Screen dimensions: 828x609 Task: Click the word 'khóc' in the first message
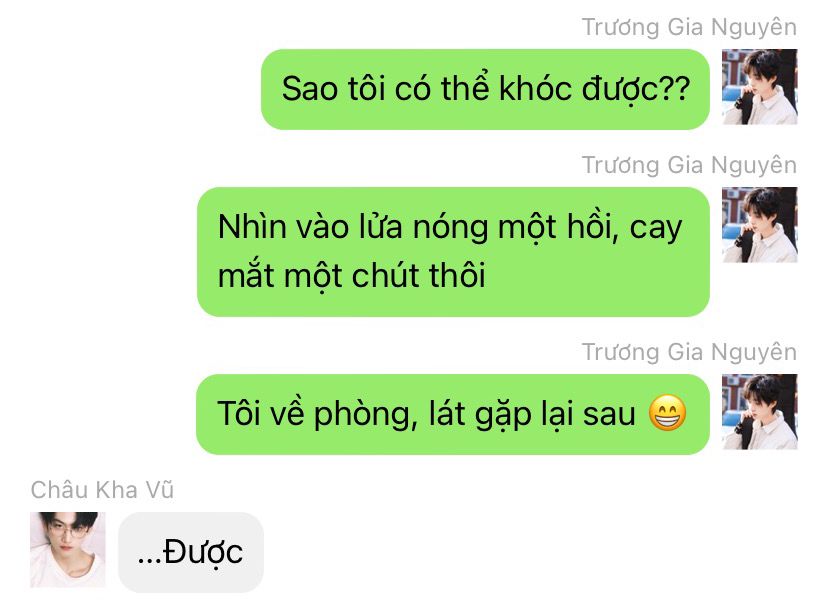tap(535, 88)
